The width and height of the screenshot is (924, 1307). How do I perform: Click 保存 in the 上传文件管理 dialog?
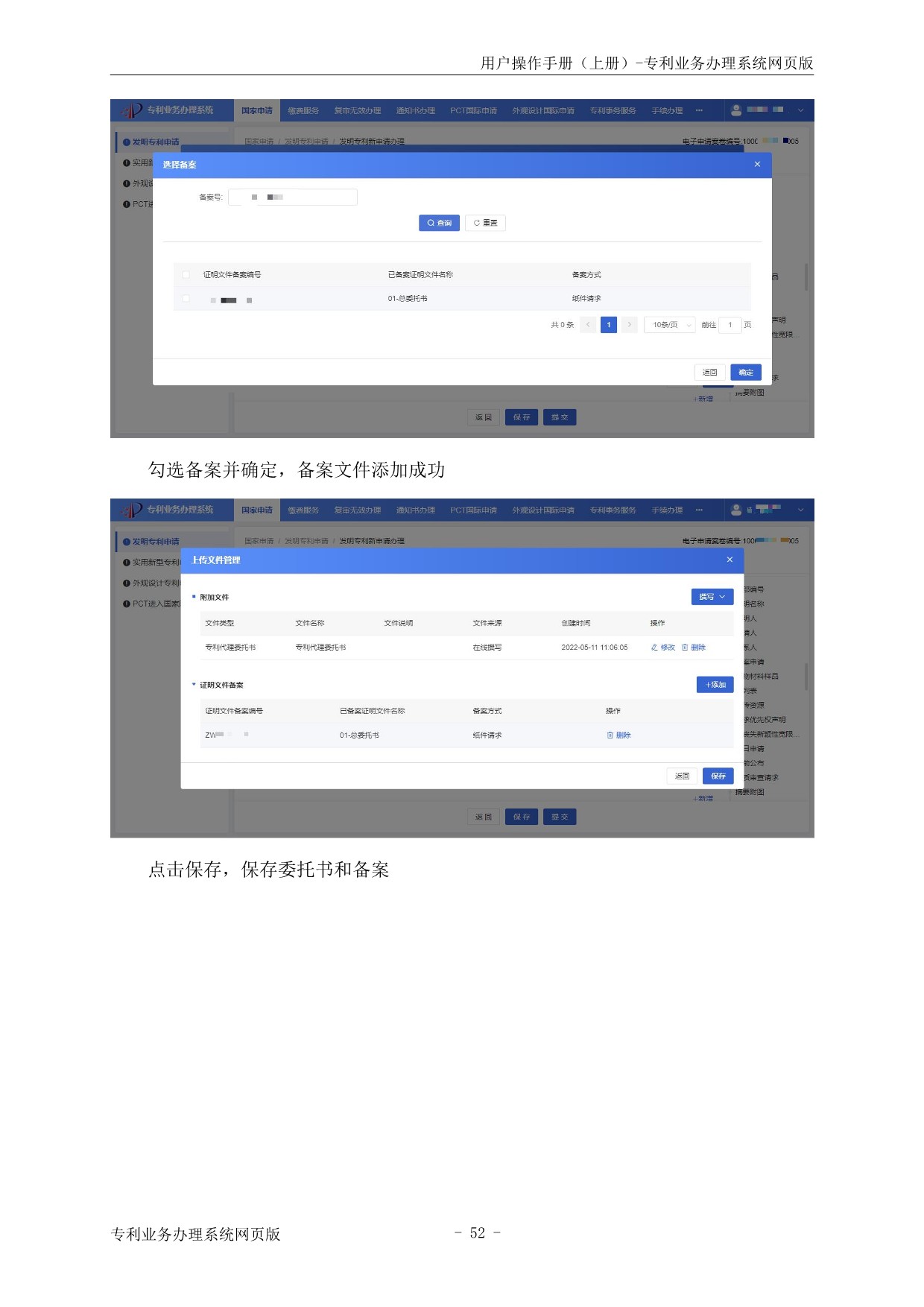point(718,776)
